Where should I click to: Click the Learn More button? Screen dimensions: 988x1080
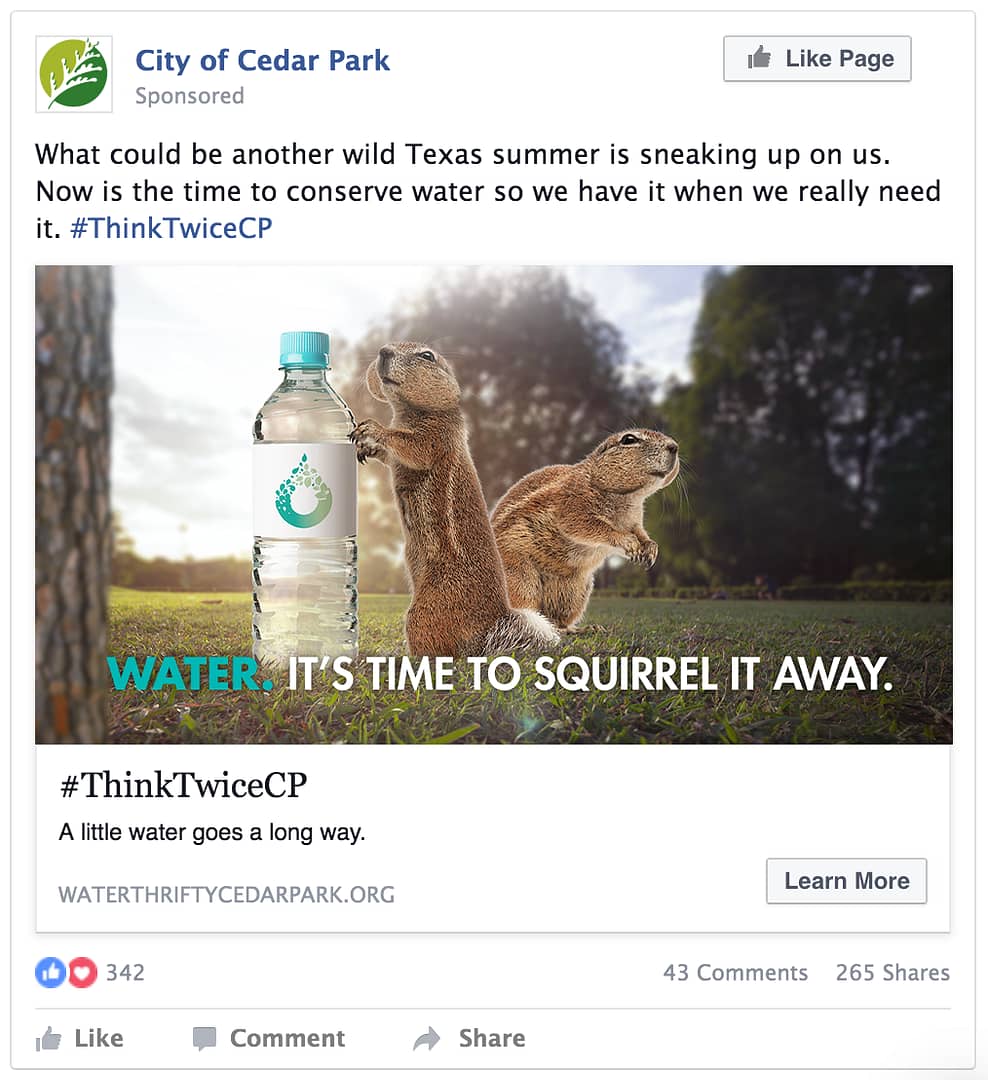[x=847, y=881]
